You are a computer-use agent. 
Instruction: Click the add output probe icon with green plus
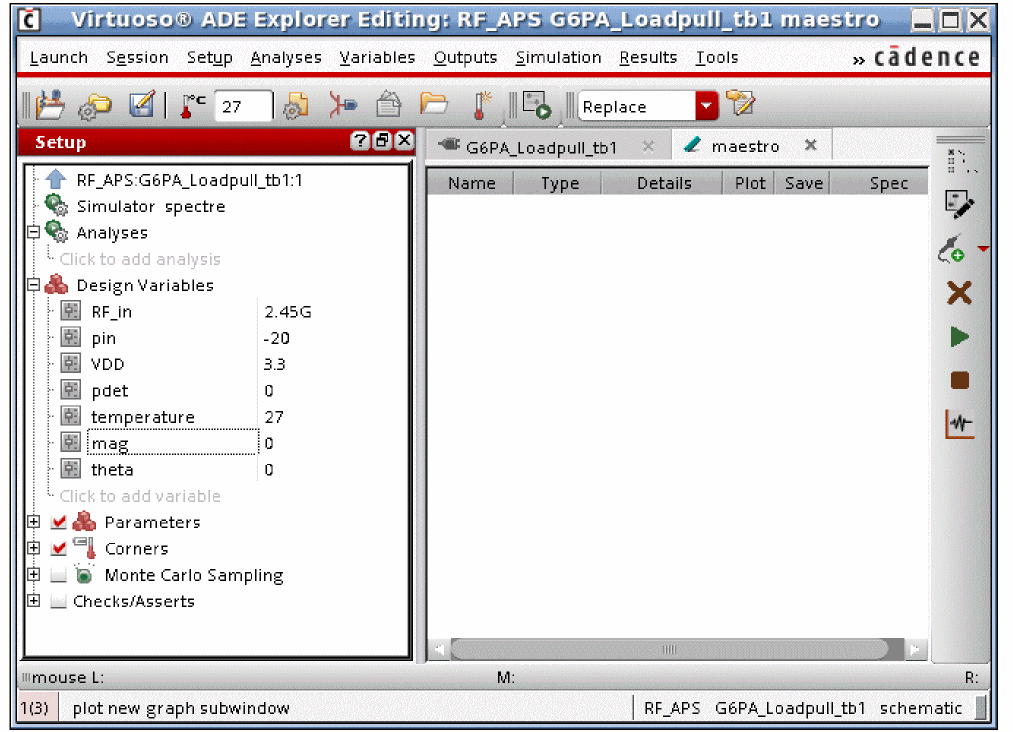pyautogui.click(x=952, y=249)
